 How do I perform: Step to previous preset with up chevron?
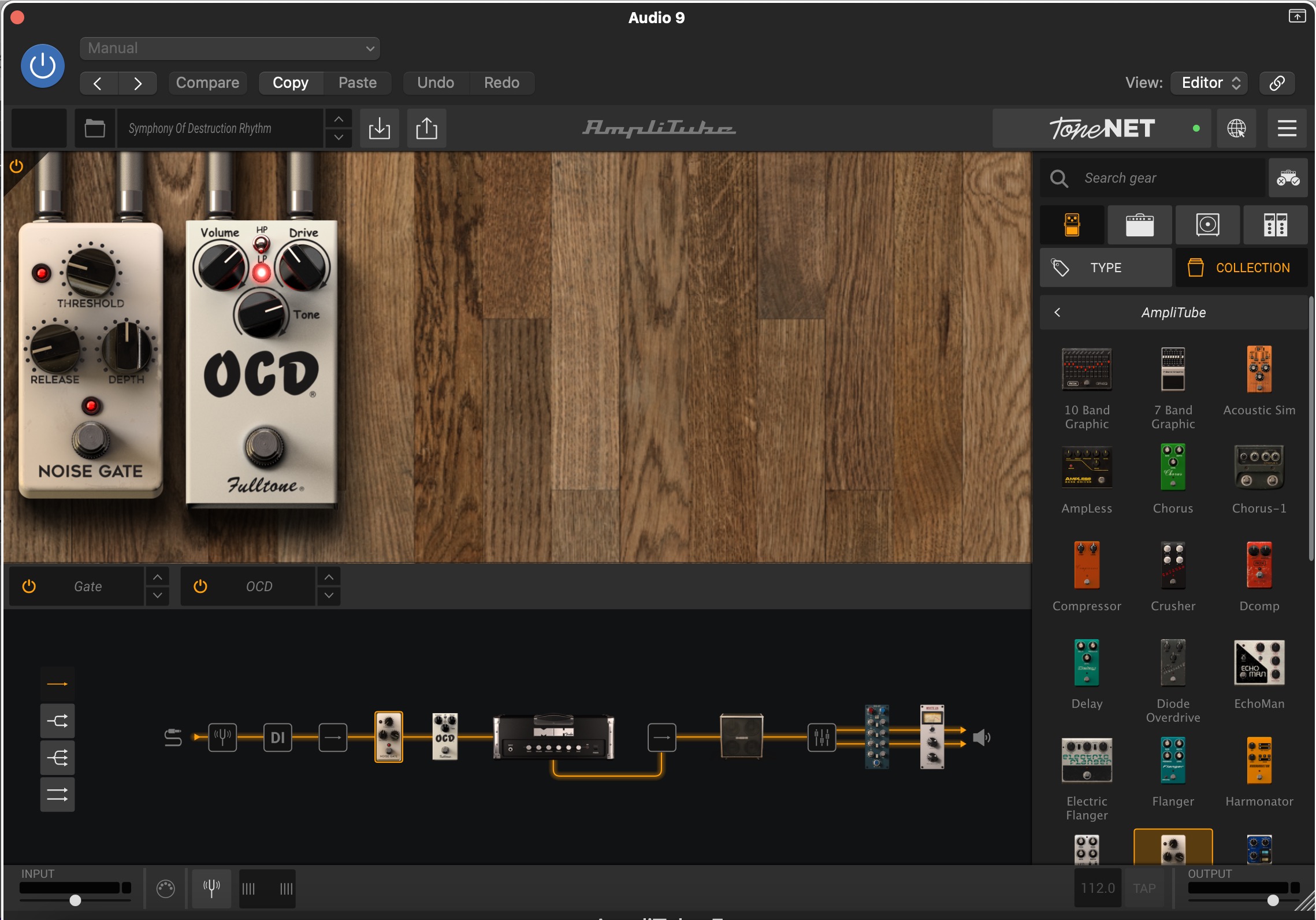tap(339, 119)
